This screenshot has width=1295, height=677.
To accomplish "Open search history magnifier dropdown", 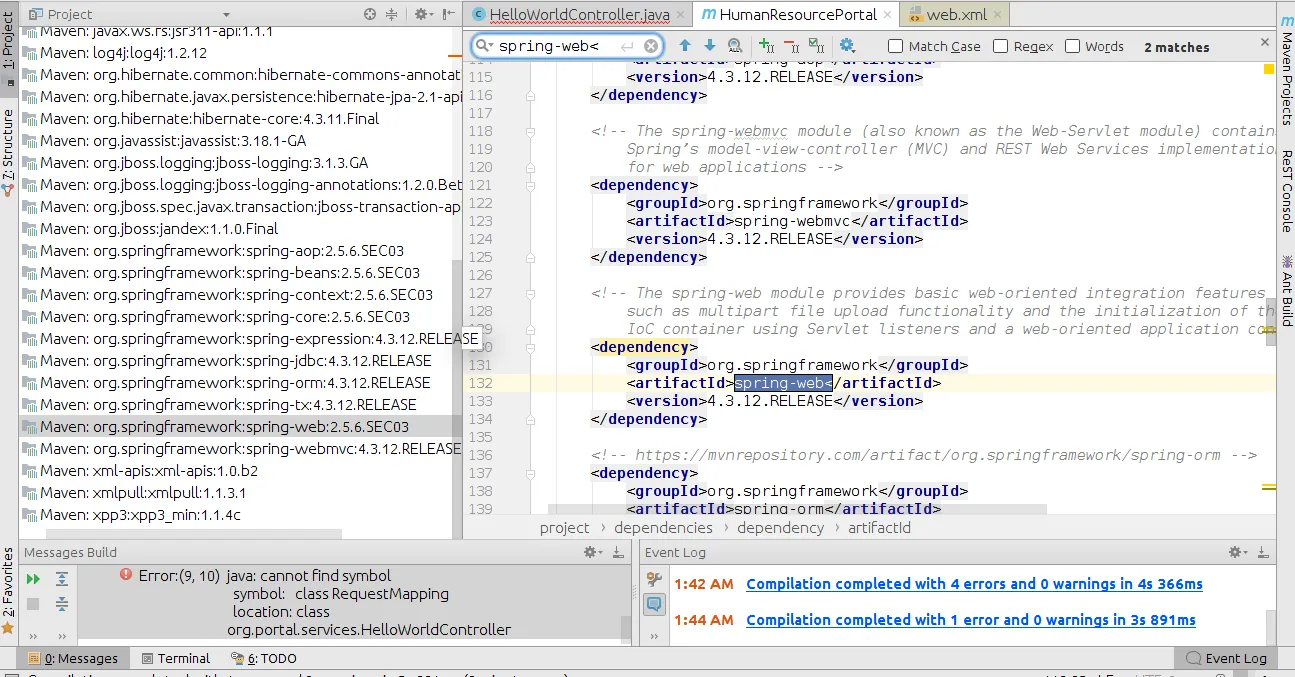I will (484, 46).
